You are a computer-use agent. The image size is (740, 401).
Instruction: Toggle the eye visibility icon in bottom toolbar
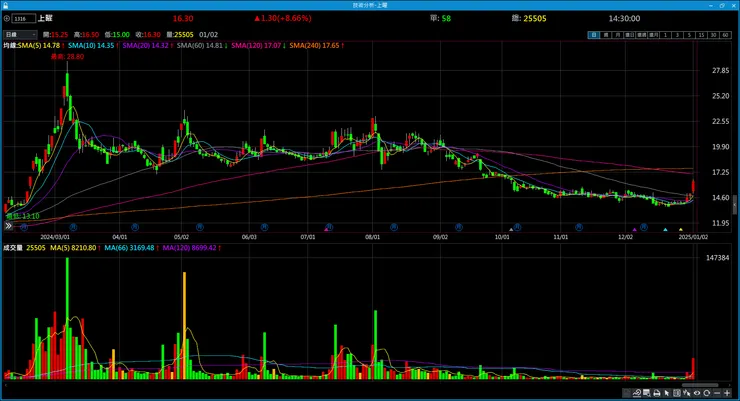pyautogui.click(x=697, y=393)
